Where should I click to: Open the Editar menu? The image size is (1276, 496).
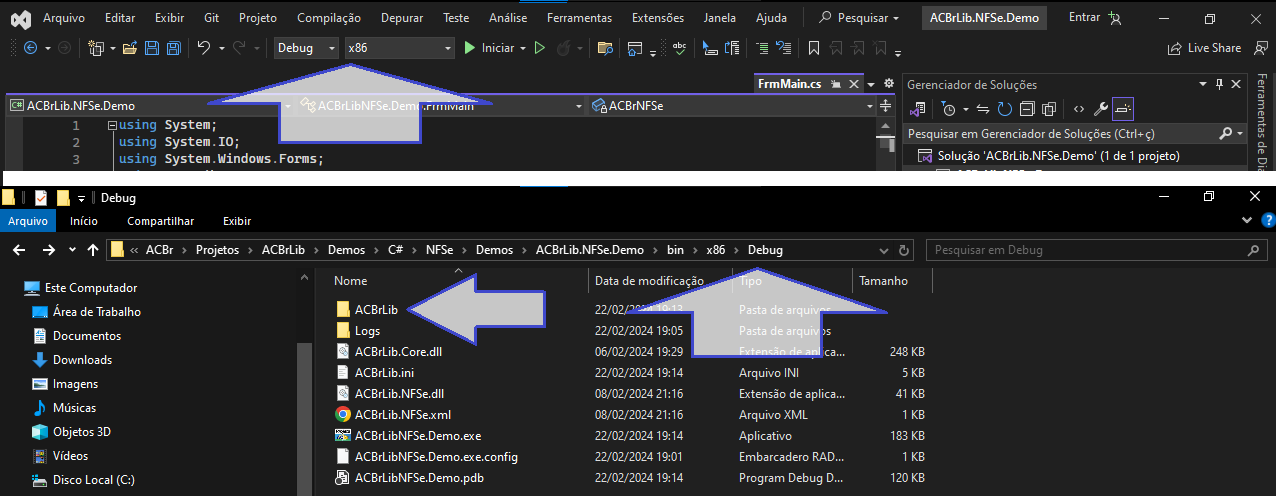(x=120, y=18)
